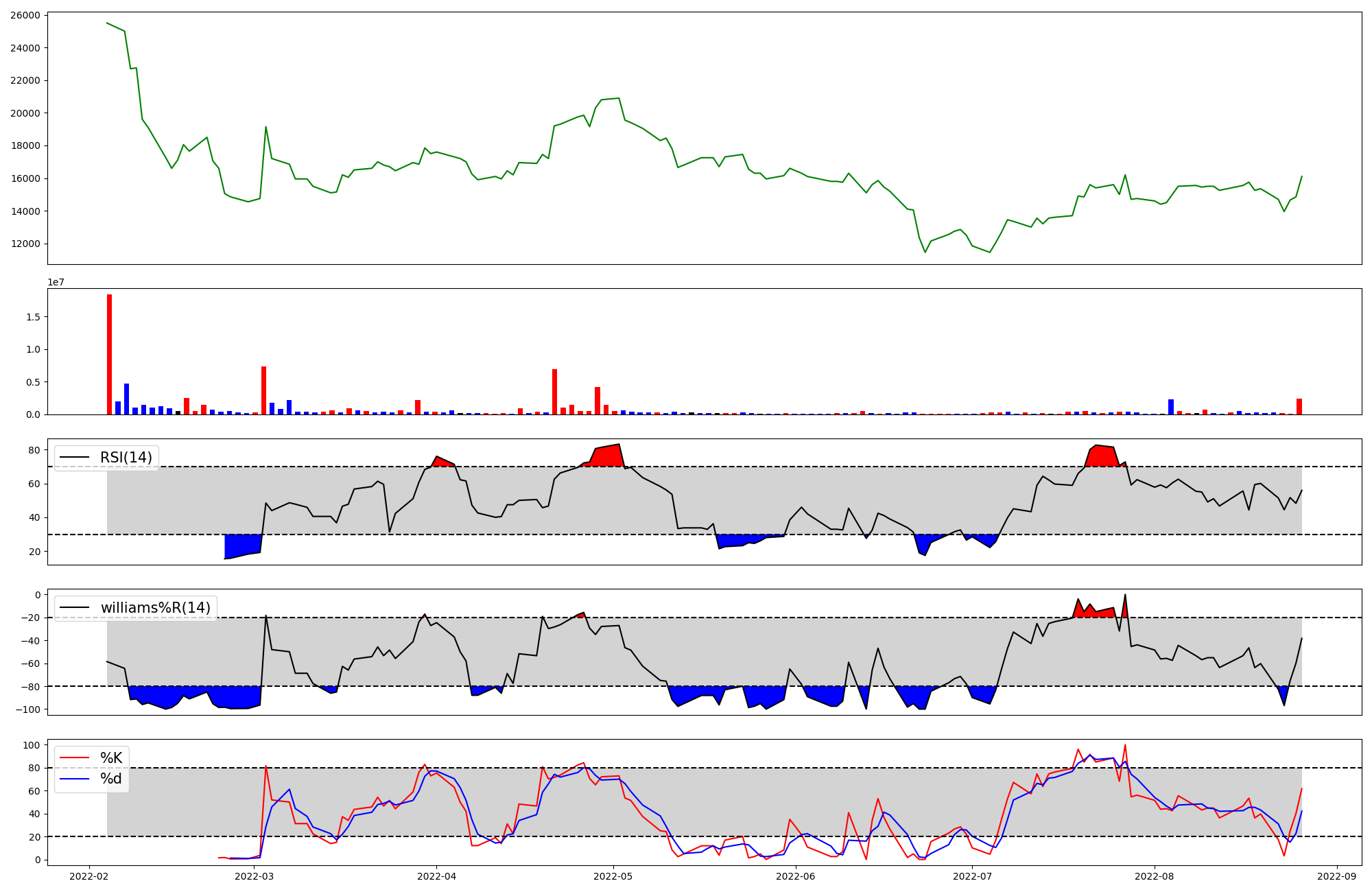Click the RSI(14) legend label

click(x=126, y=458)
